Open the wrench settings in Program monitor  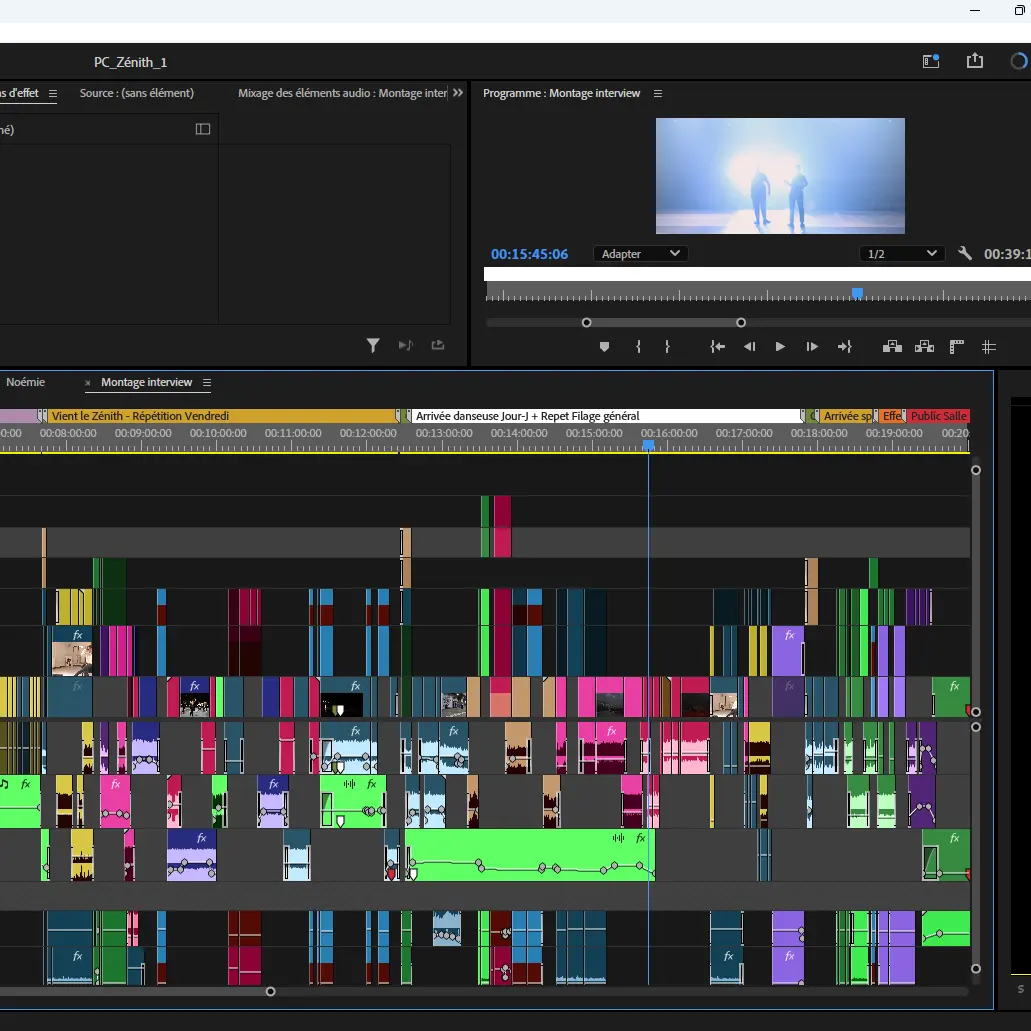[965, 254]
